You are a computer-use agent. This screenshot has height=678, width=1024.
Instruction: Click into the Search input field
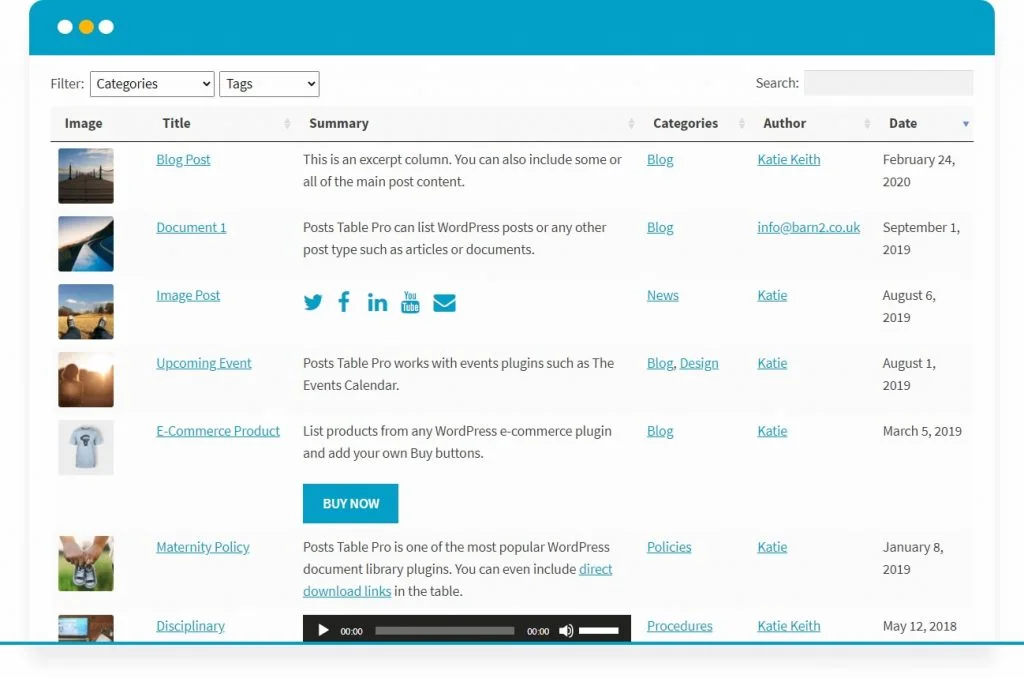click(x=888, y=83)
